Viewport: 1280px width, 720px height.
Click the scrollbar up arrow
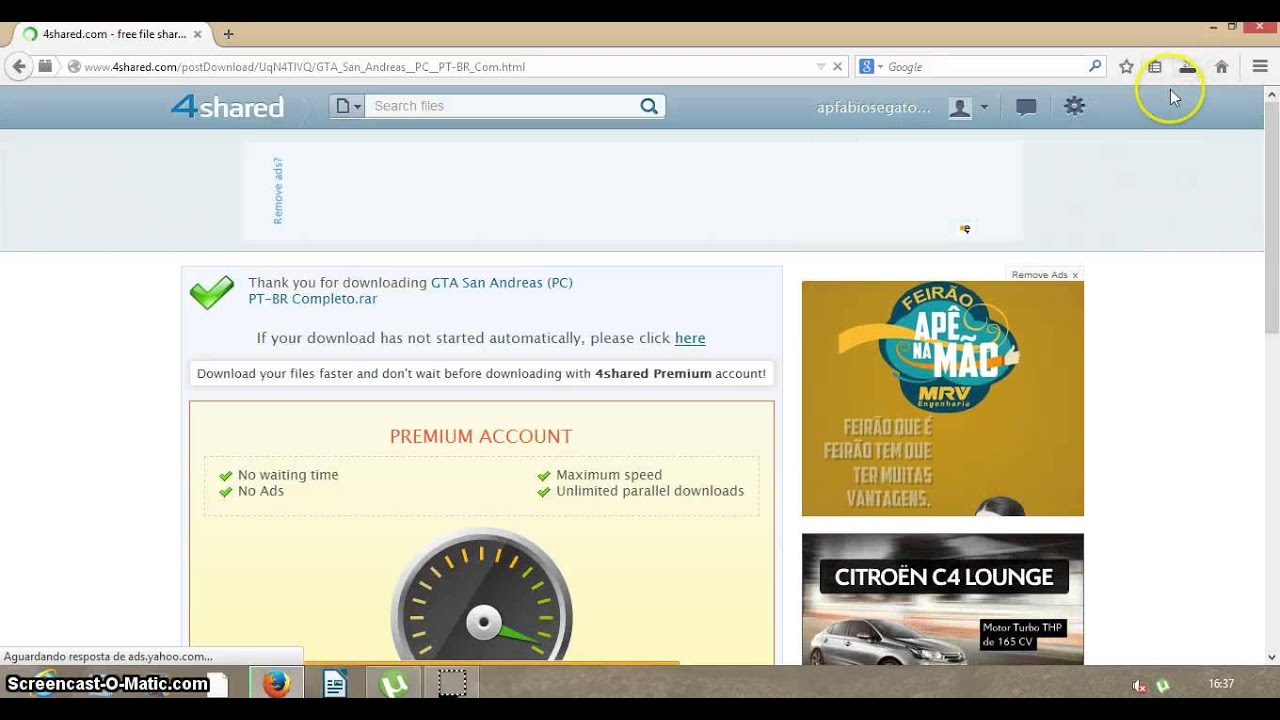1272,94
